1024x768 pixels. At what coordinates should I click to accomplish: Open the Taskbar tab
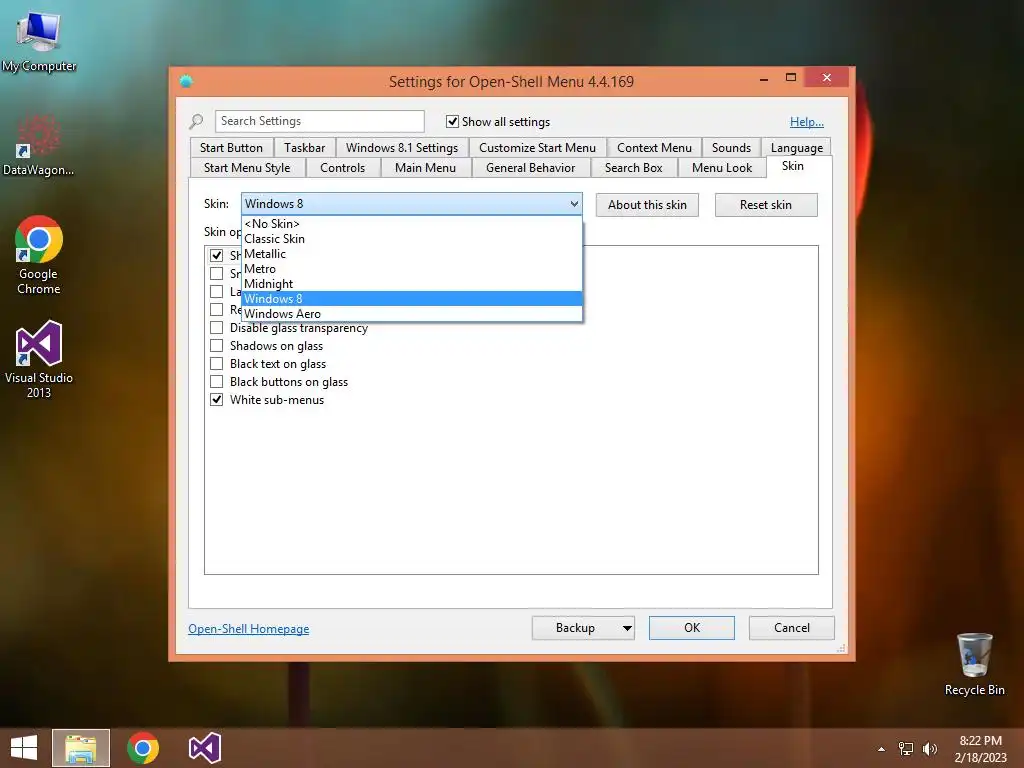click(x=304, y=148)
